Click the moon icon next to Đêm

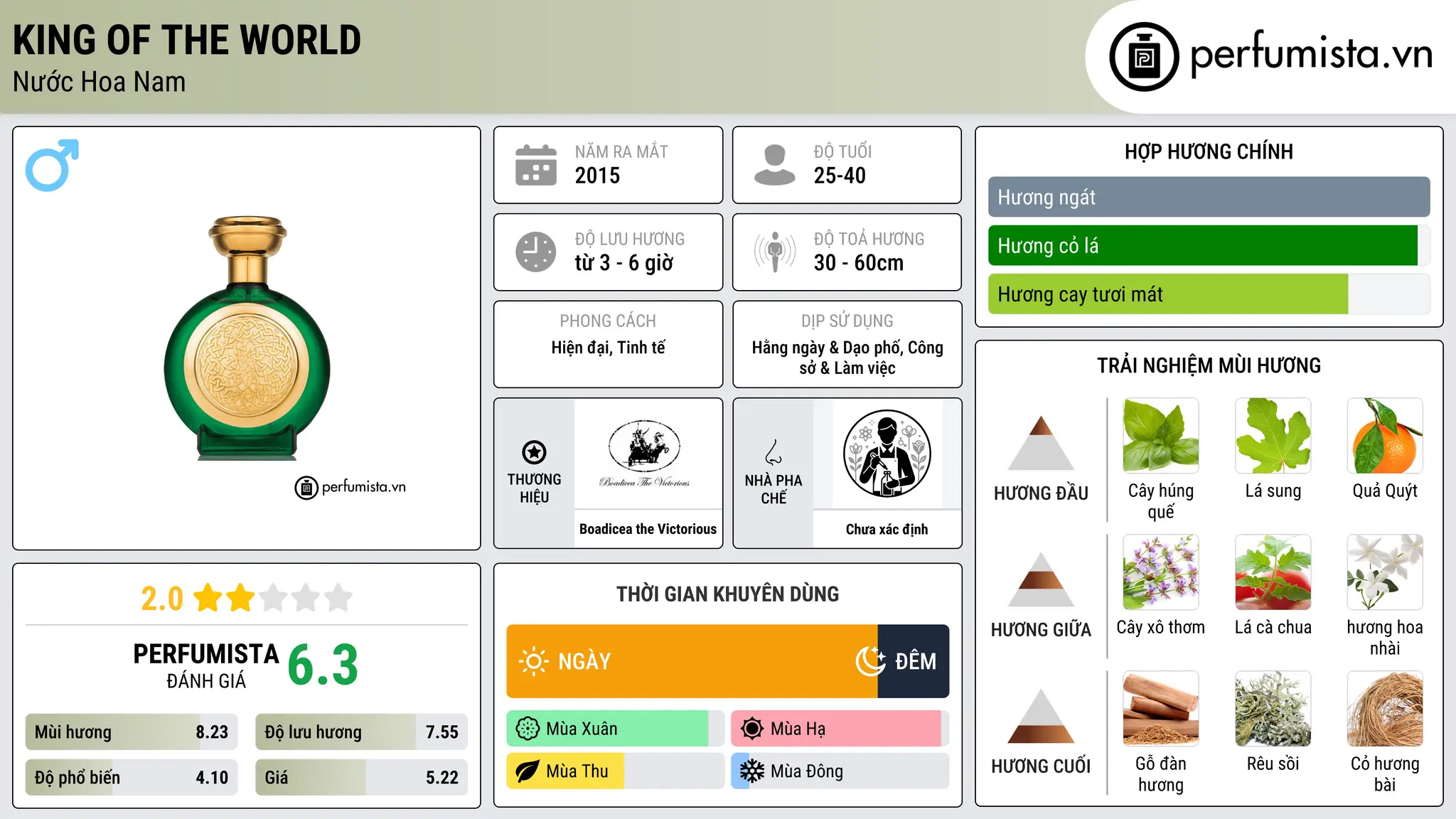coord(870,661)
